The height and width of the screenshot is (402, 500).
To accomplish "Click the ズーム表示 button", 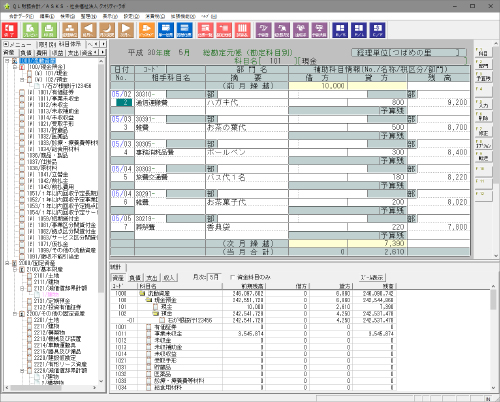I will pyautogui.click(x=372, y=277).
